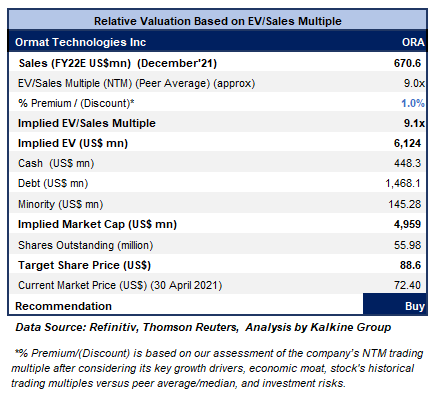
Task: Select the blue 1.0% premium value
Action: click(x=413, y=103)
